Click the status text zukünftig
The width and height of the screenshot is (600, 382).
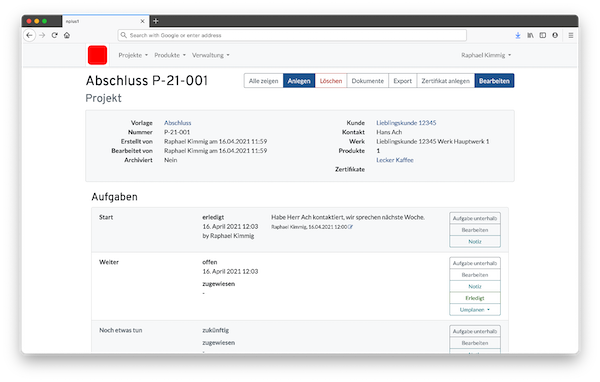coord(215,330)
